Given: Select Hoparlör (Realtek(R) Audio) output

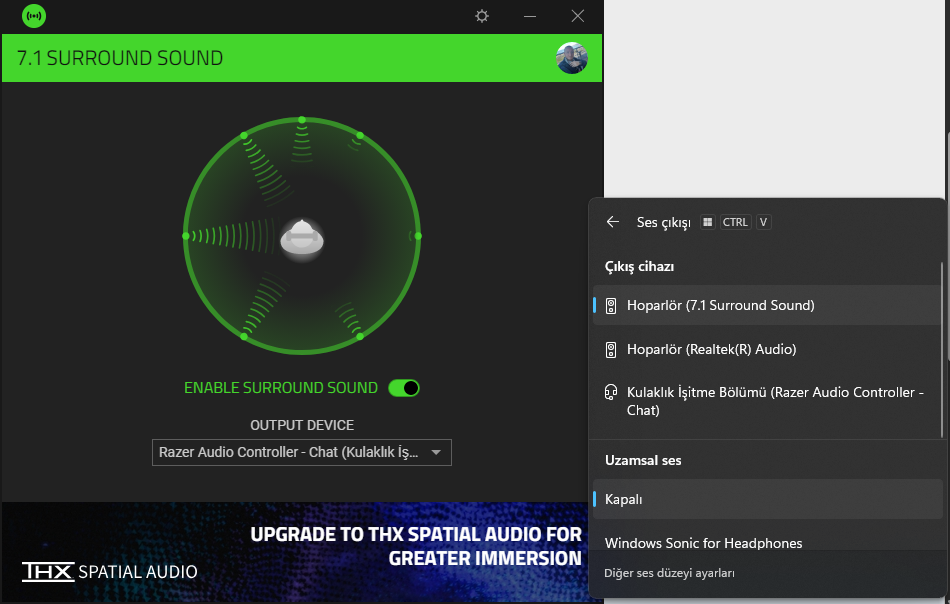Looking at the screenshot, I should click(x=766, y=350).
